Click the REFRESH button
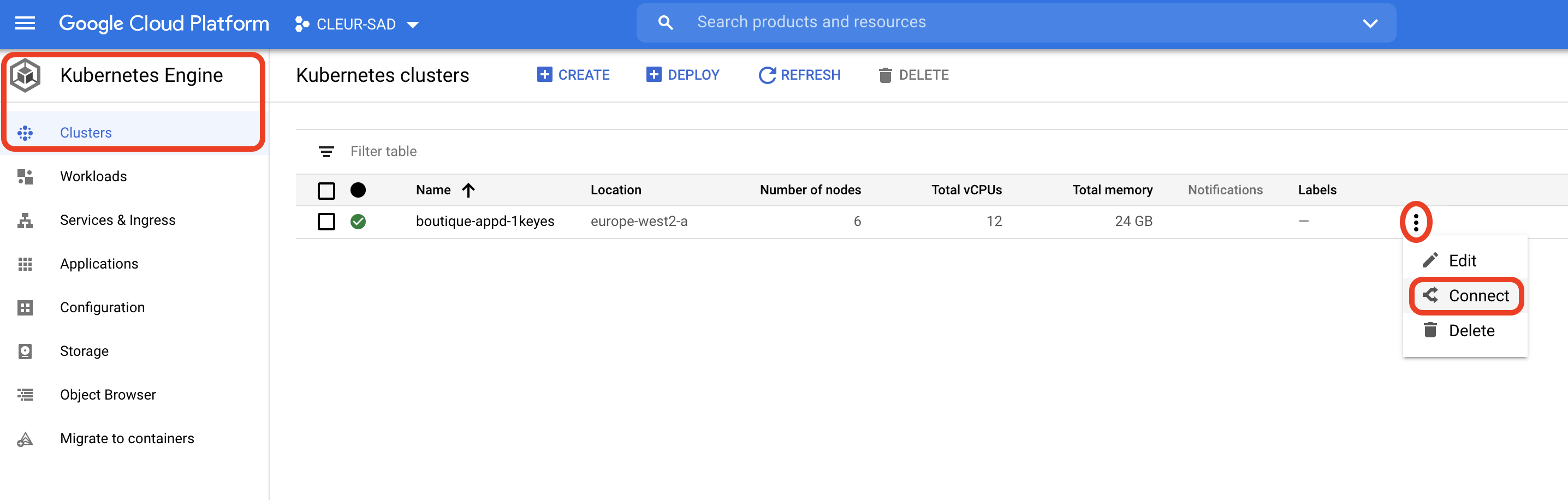Viewport: 1568px width, 500px height. (799, 75)
